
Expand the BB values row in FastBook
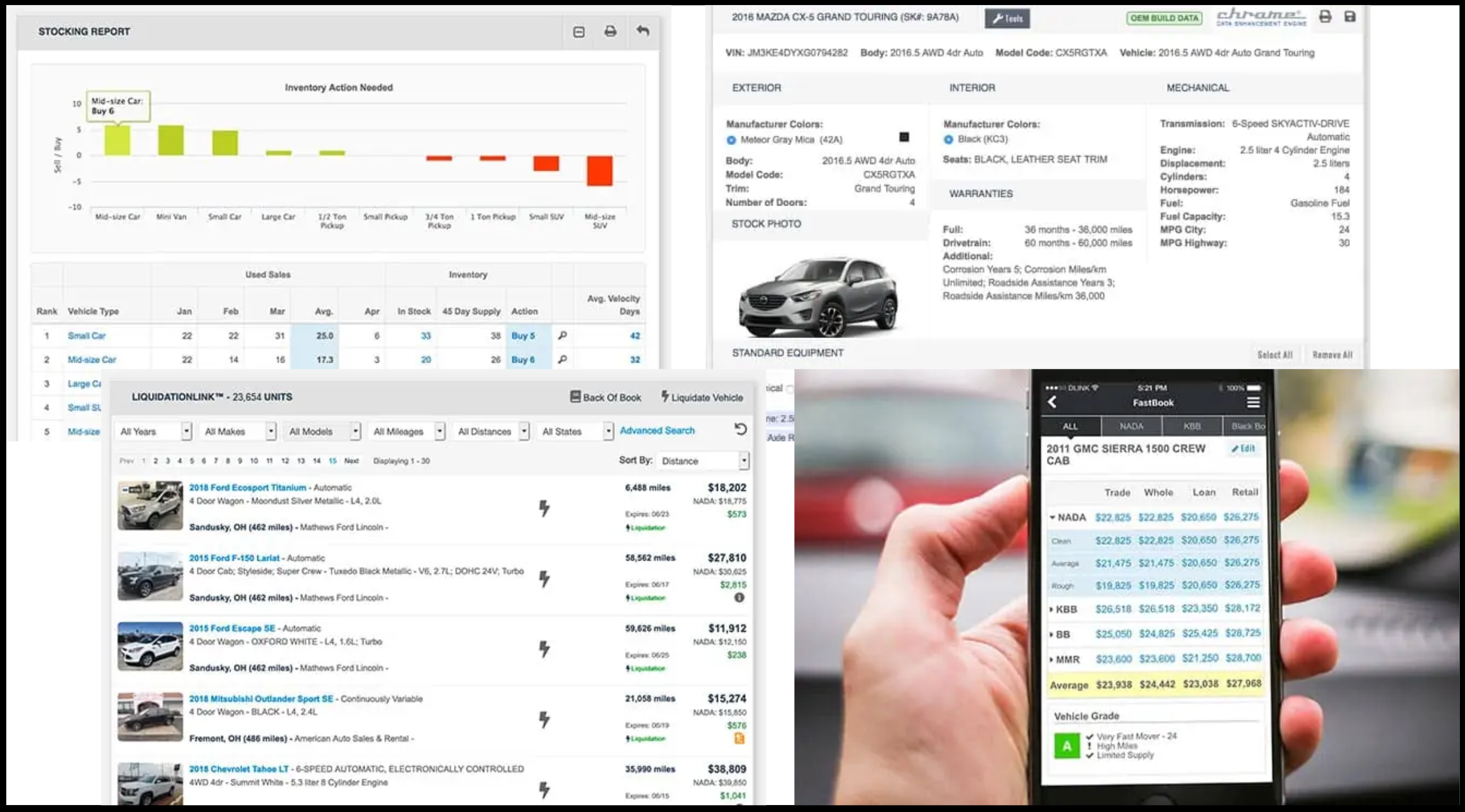point(1051,635)
